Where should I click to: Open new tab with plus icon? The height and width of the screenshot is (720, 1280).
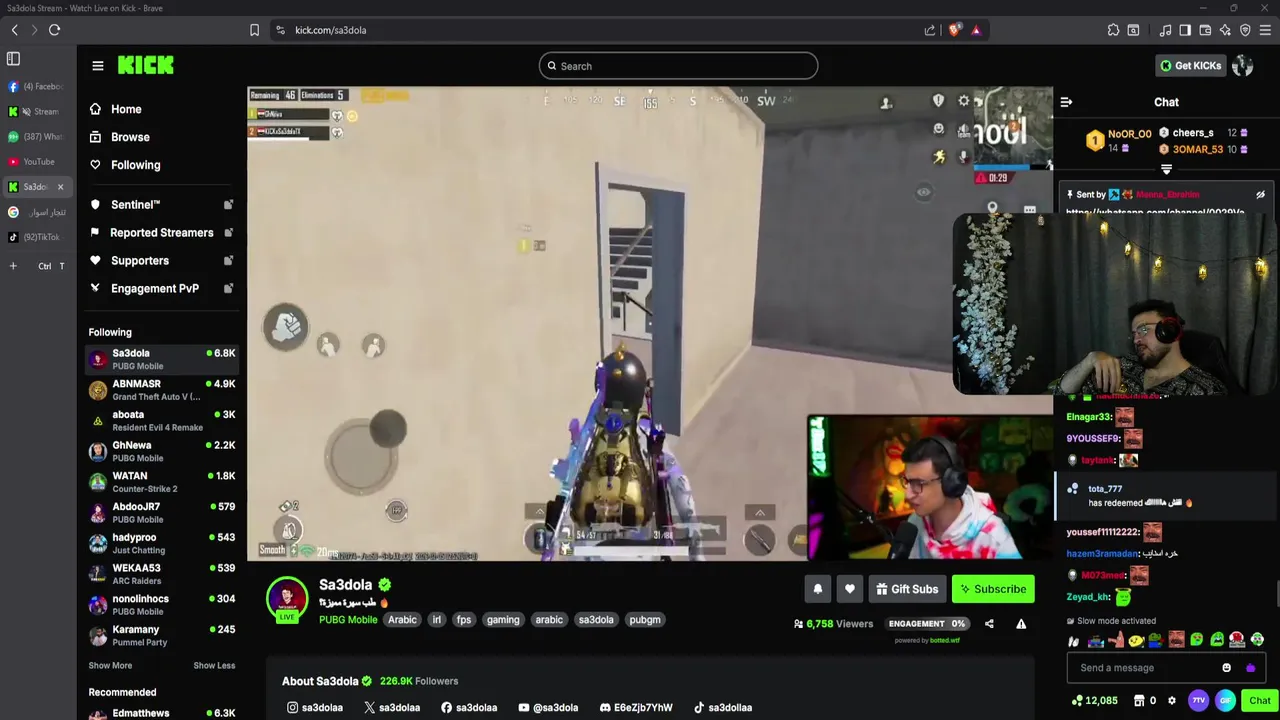[x=13, y=266]
